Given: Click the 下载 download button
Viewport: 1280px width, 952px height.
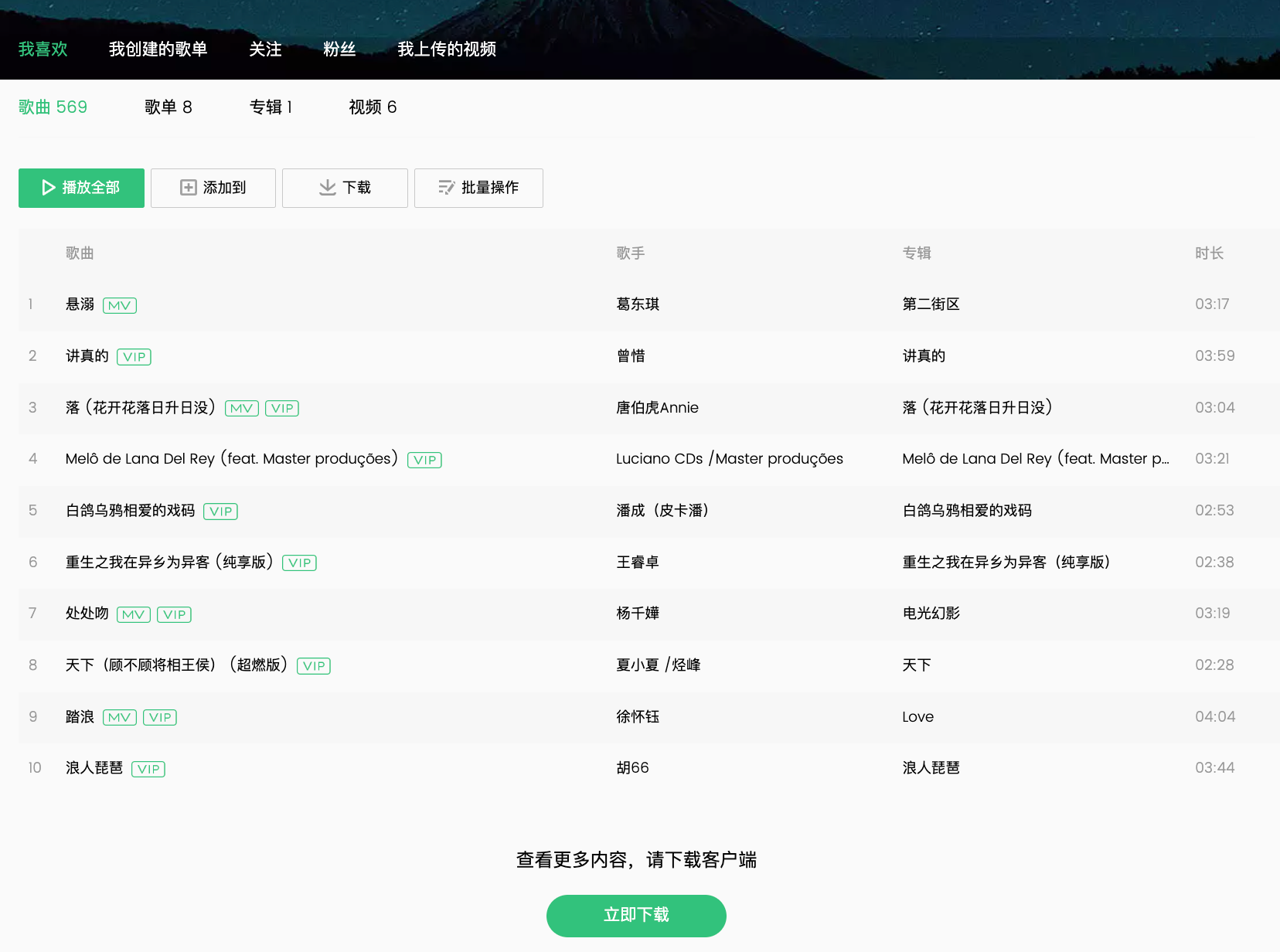Looking at the screenshot, I should click(x=345, y=188).
